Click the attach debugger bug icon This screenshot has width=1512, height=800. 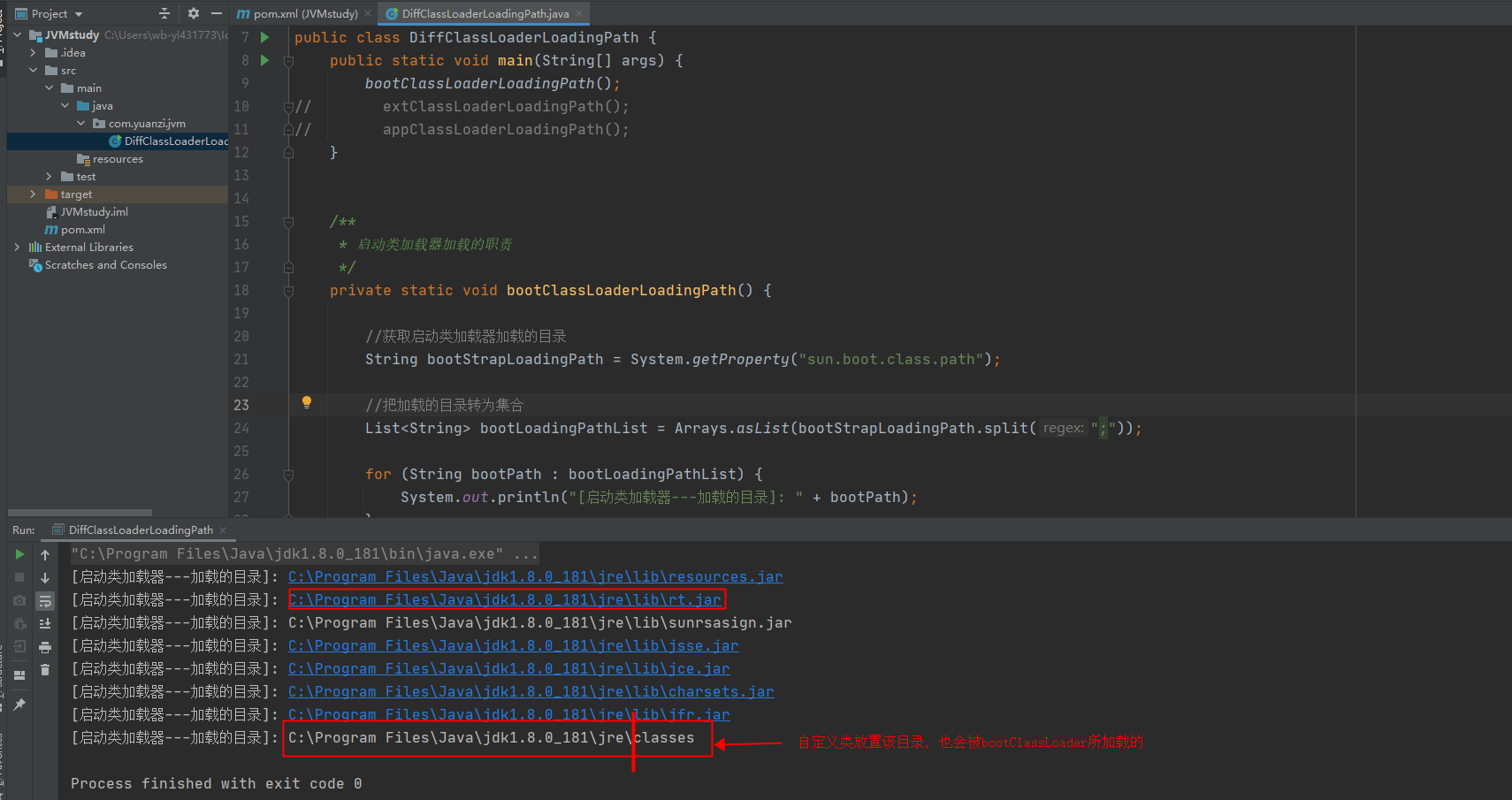(19, 623)
